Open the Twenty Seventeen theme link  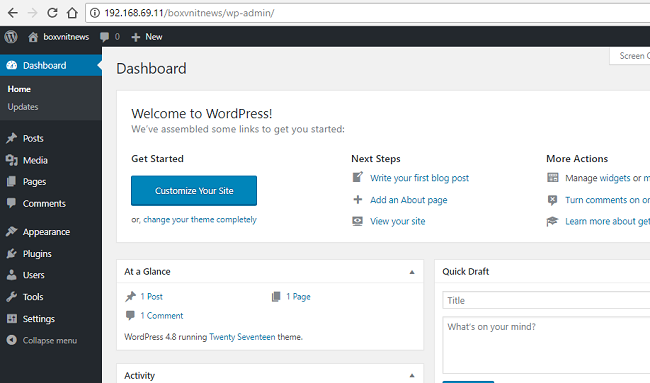click(242, 337)
